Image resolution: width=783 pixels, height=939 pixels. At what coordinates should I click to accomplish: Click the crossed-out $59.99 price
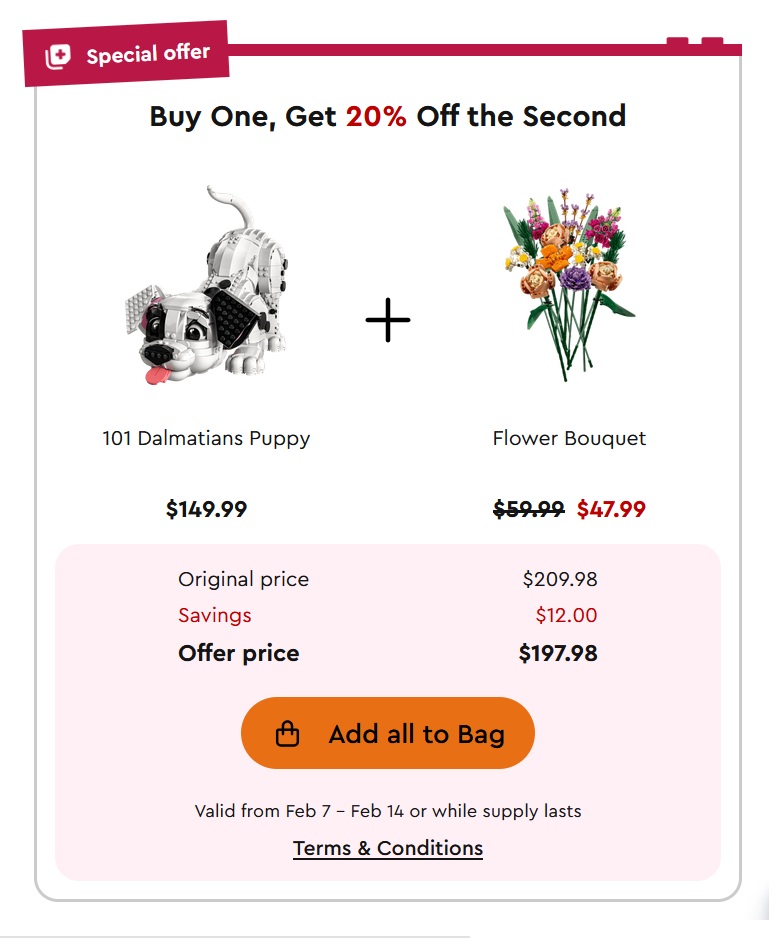(529, 509)
